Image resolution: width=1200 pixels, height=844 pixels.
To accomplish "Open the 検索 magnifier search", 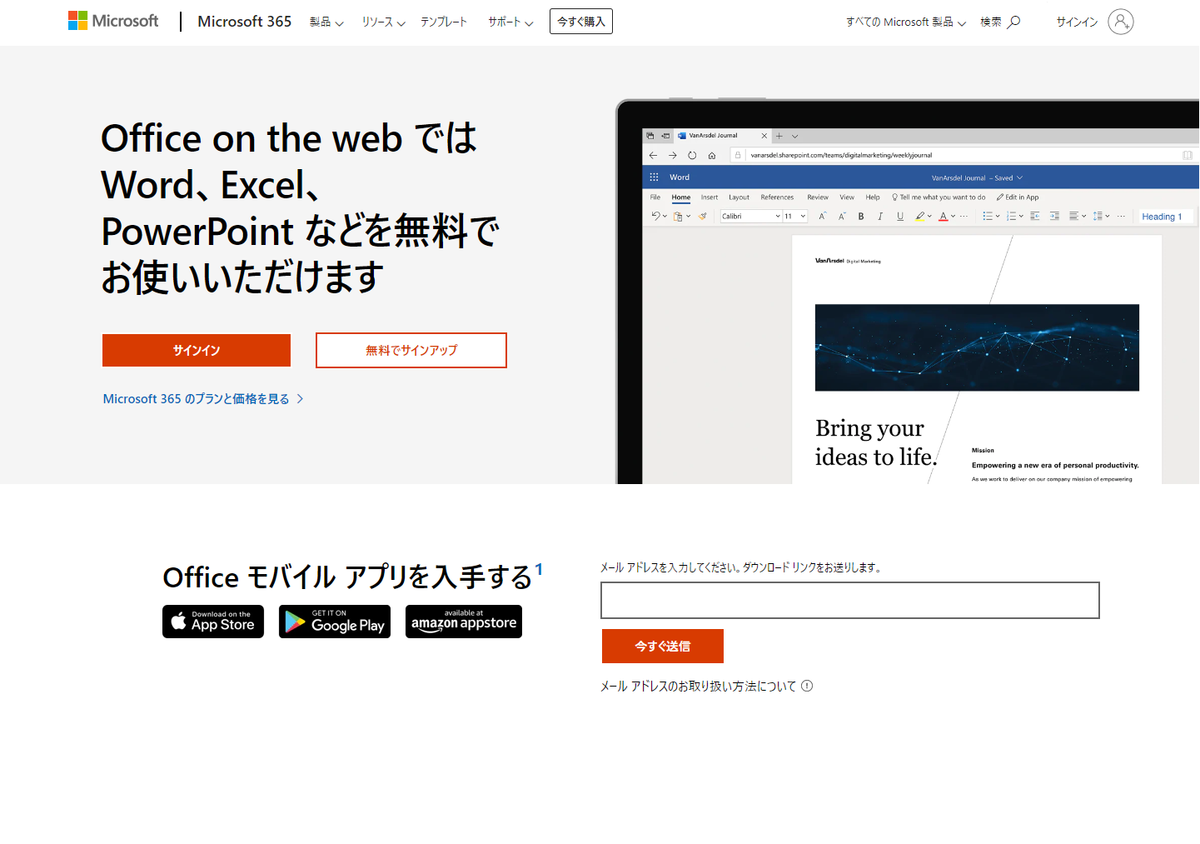I will click(1000, 21).
